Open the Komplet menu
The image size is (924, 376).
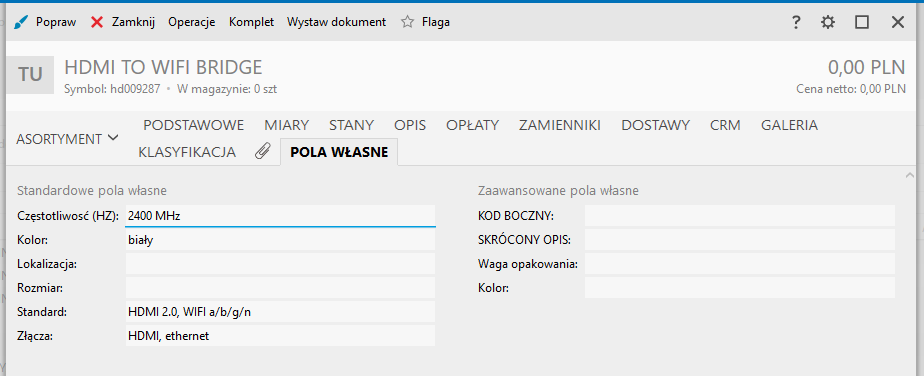coord(252,22)
